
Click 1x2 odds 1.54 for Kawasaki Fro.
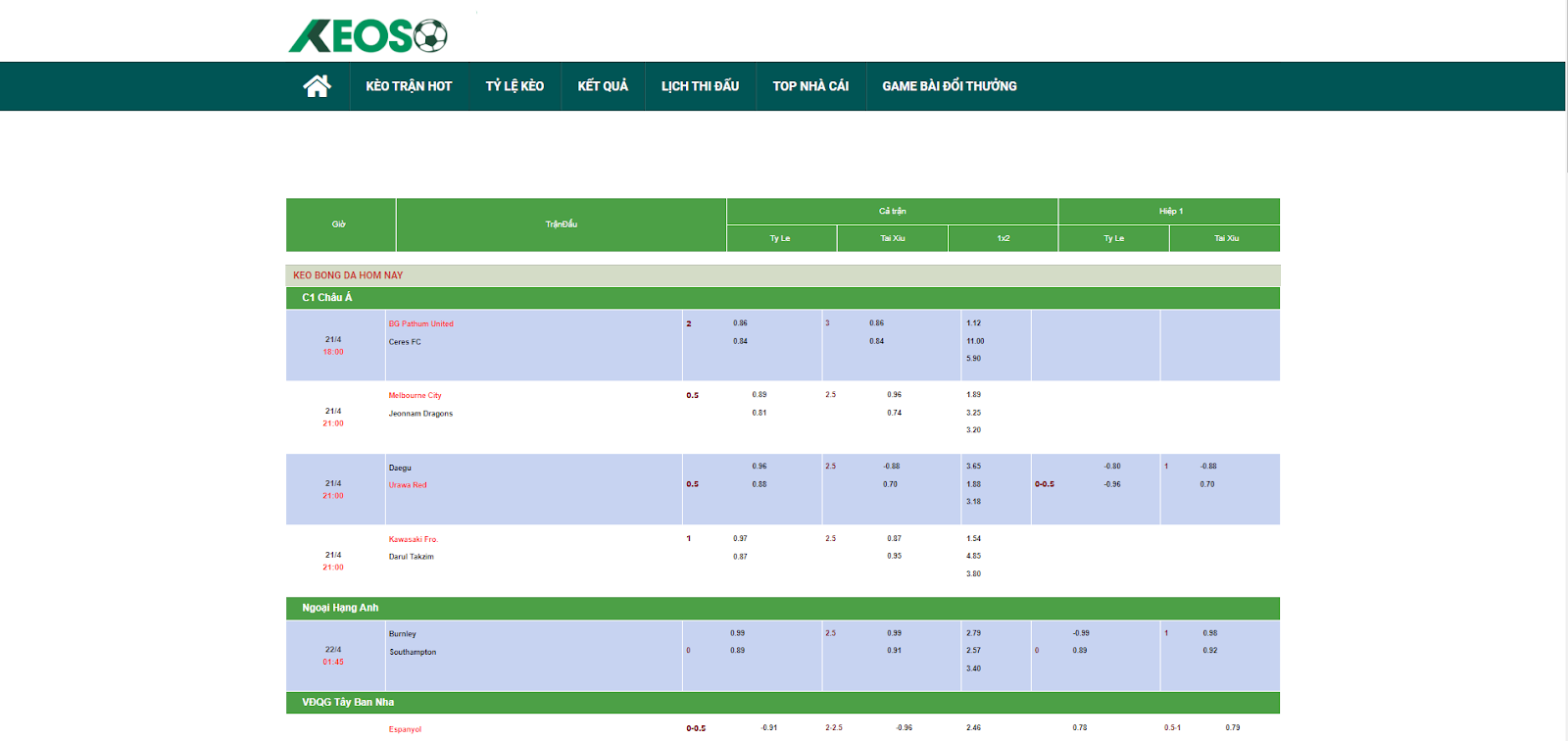click(973, 538)
